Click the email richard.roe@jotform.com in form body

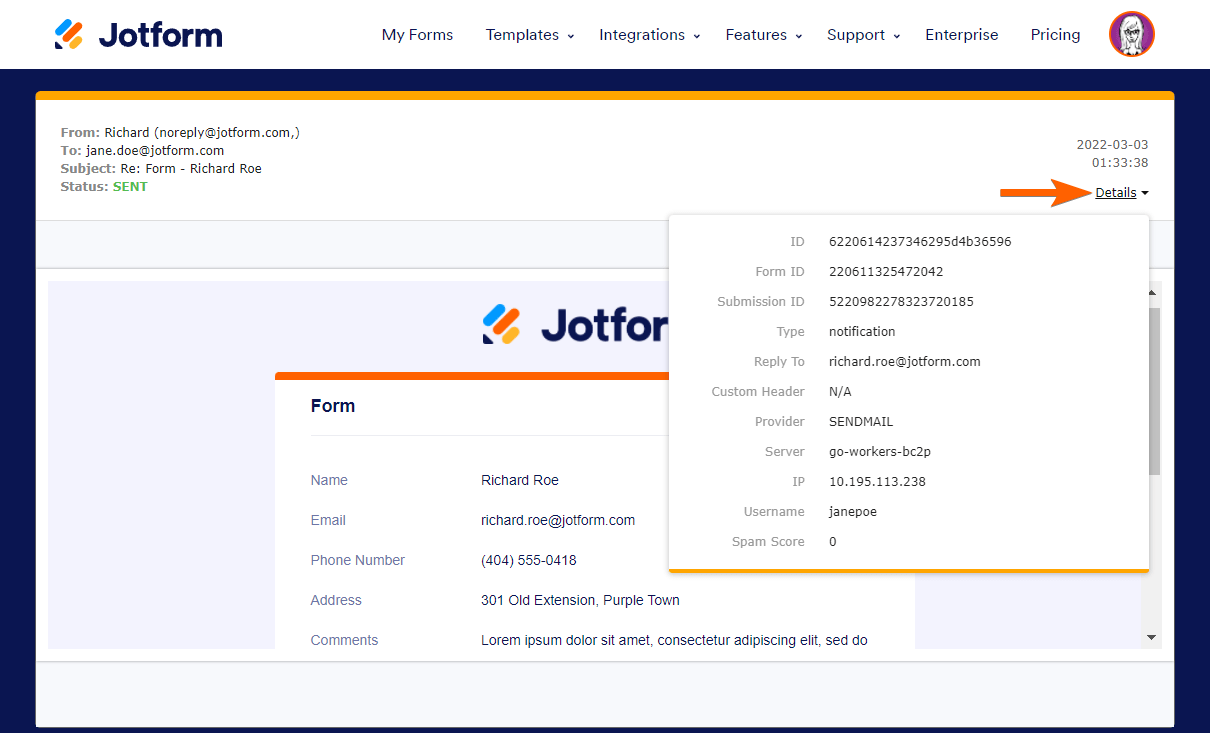point(558,521)
